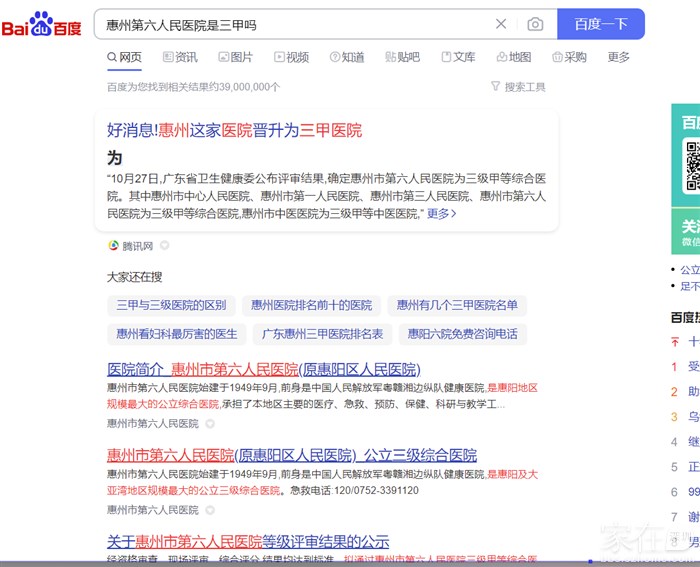Click the Tencent News source icon

(114, 246)
